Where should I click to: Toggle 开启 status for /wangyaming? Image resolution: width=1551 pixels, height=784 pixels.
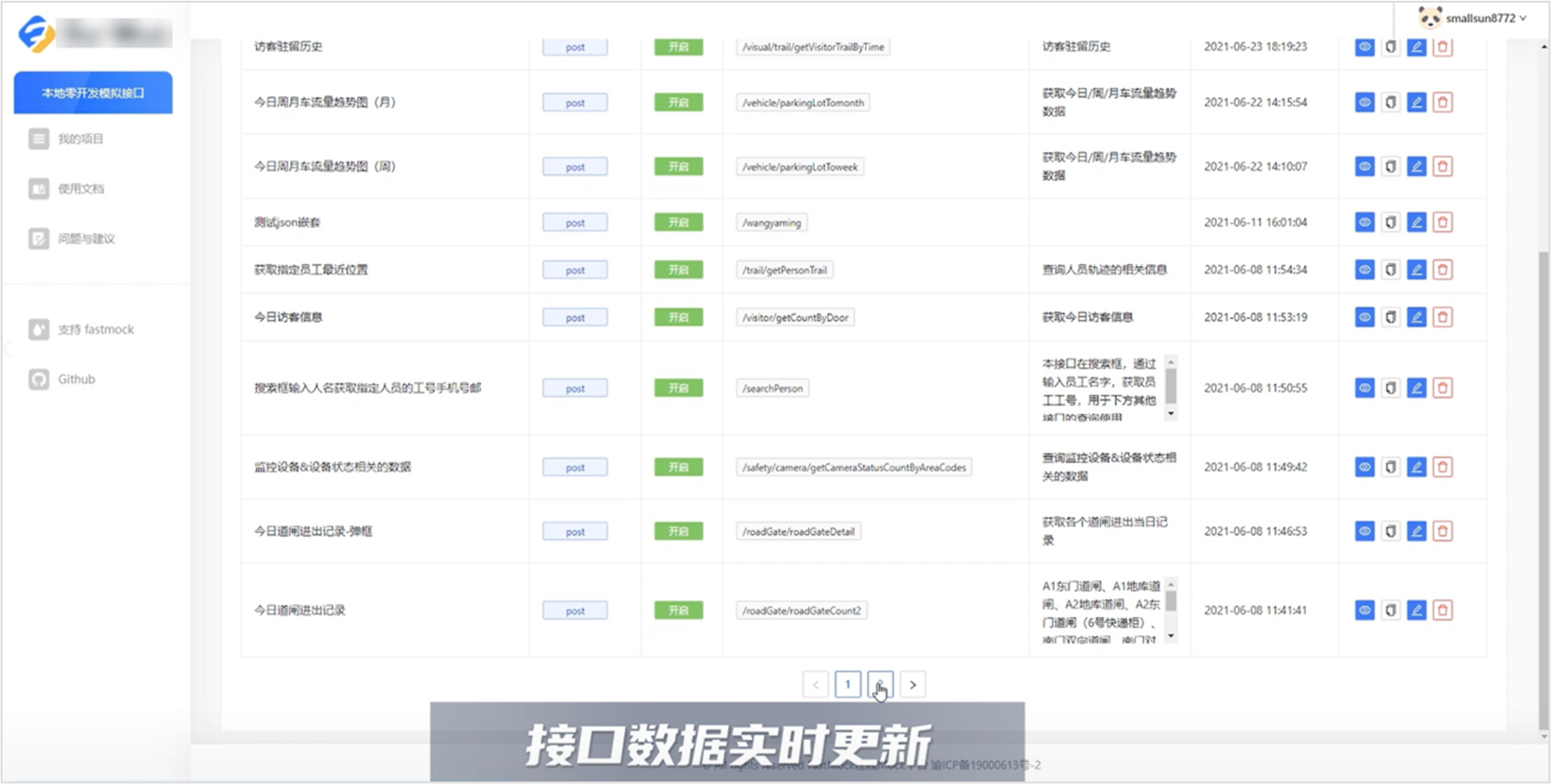678,222
